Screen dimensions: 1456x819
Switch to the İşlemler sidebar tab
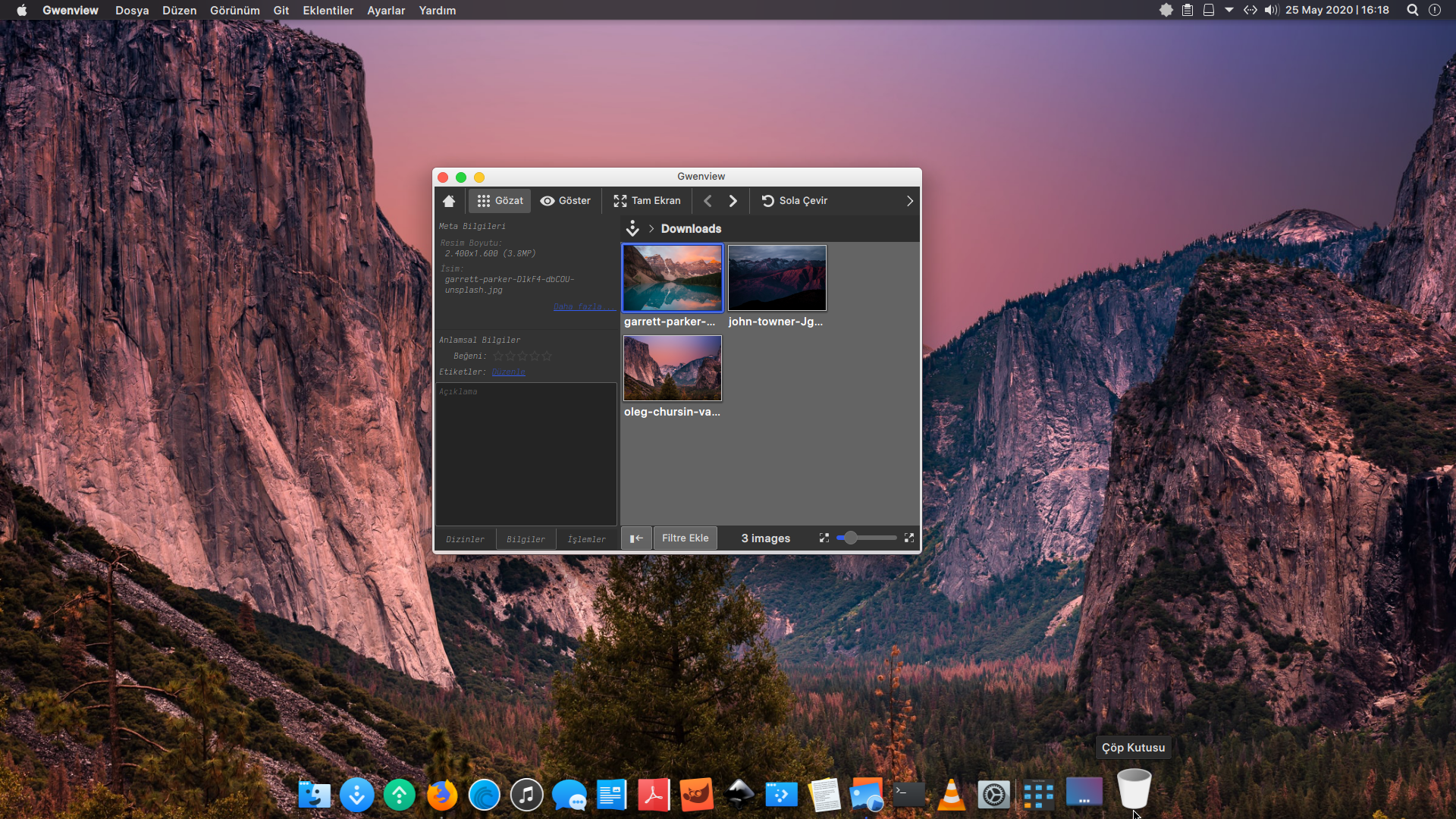[x=586, y=539]
